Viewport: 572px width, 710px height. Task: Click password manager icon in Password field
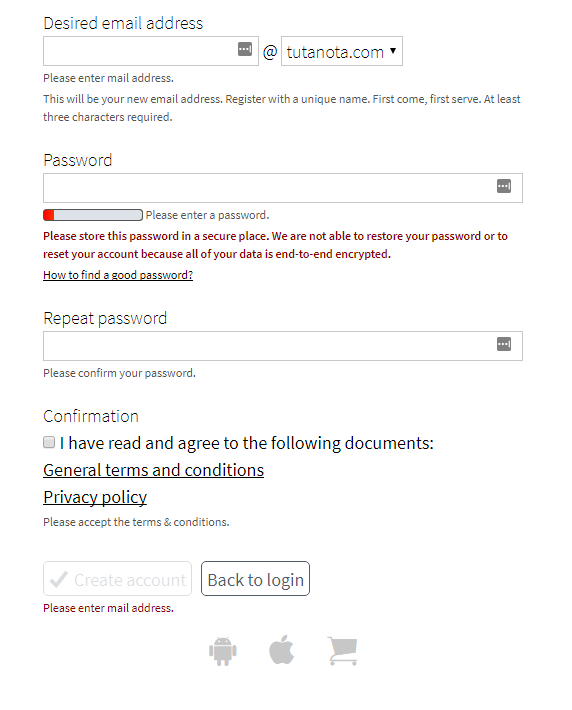(504, 186)
